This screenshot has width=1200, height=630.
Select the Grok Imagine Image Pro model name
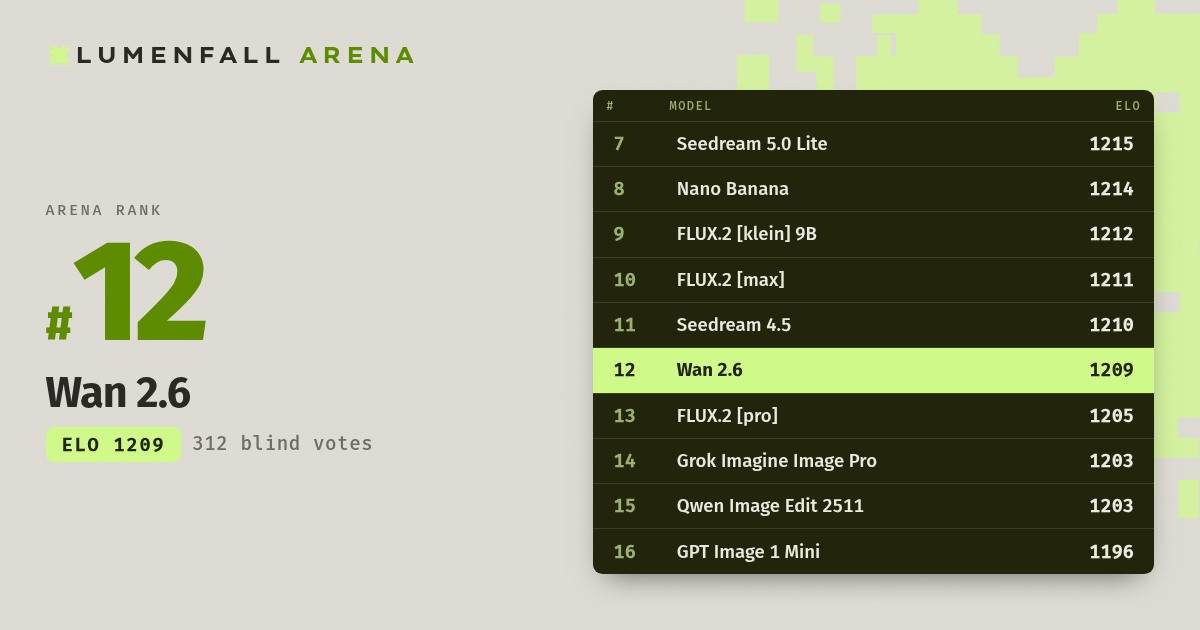pos(777,461)
